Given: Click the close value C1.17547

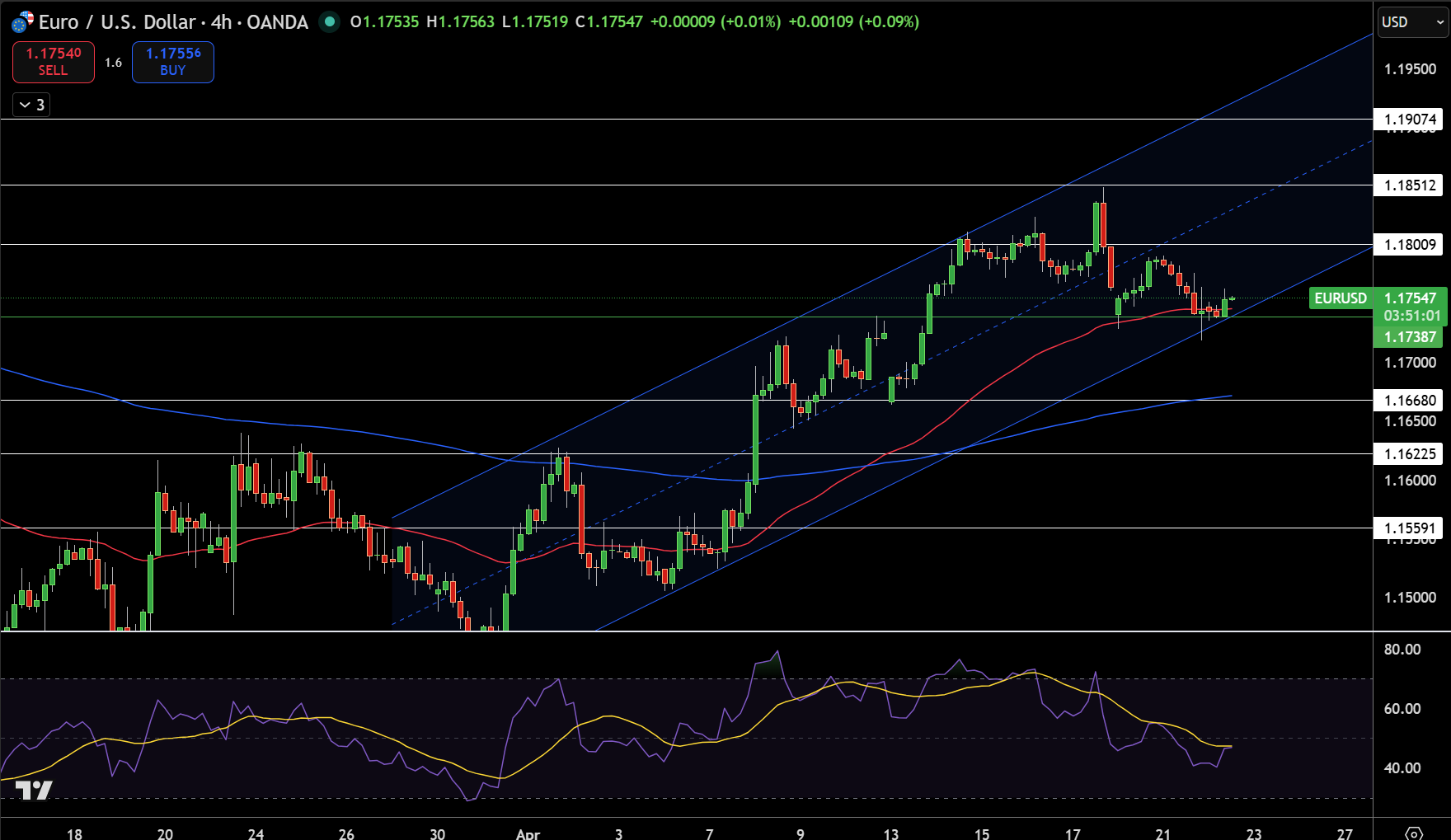Looking at the screenshot, I should [609, 22].
